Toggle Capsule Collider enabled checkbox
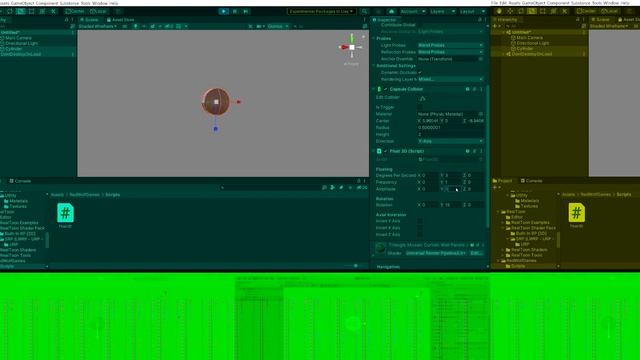 pos(385,89)
